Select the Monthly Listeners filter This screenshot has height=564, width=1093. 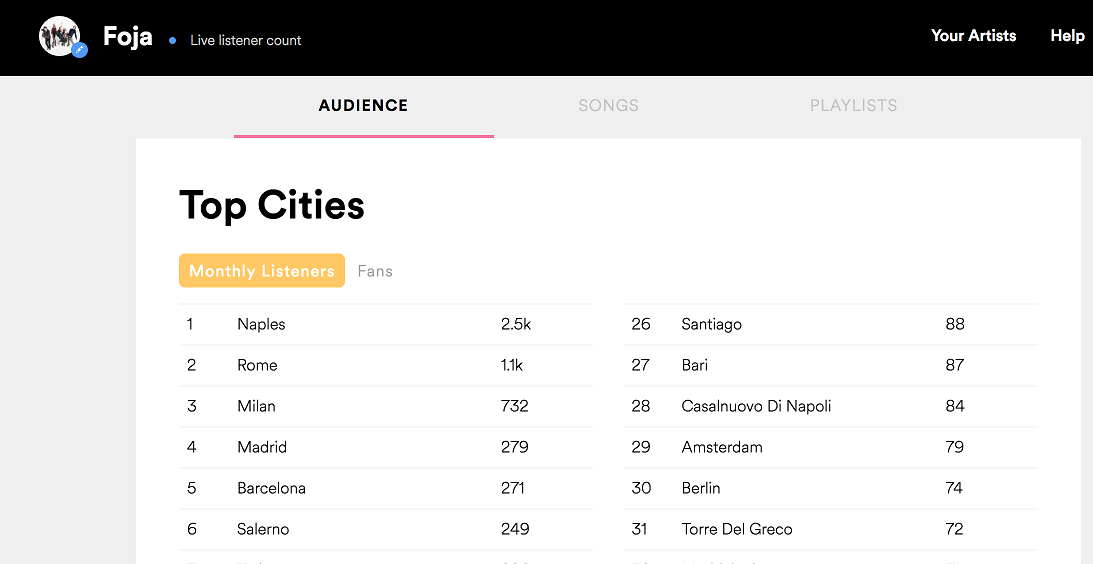pyautogui.click(x=262, y=271)
